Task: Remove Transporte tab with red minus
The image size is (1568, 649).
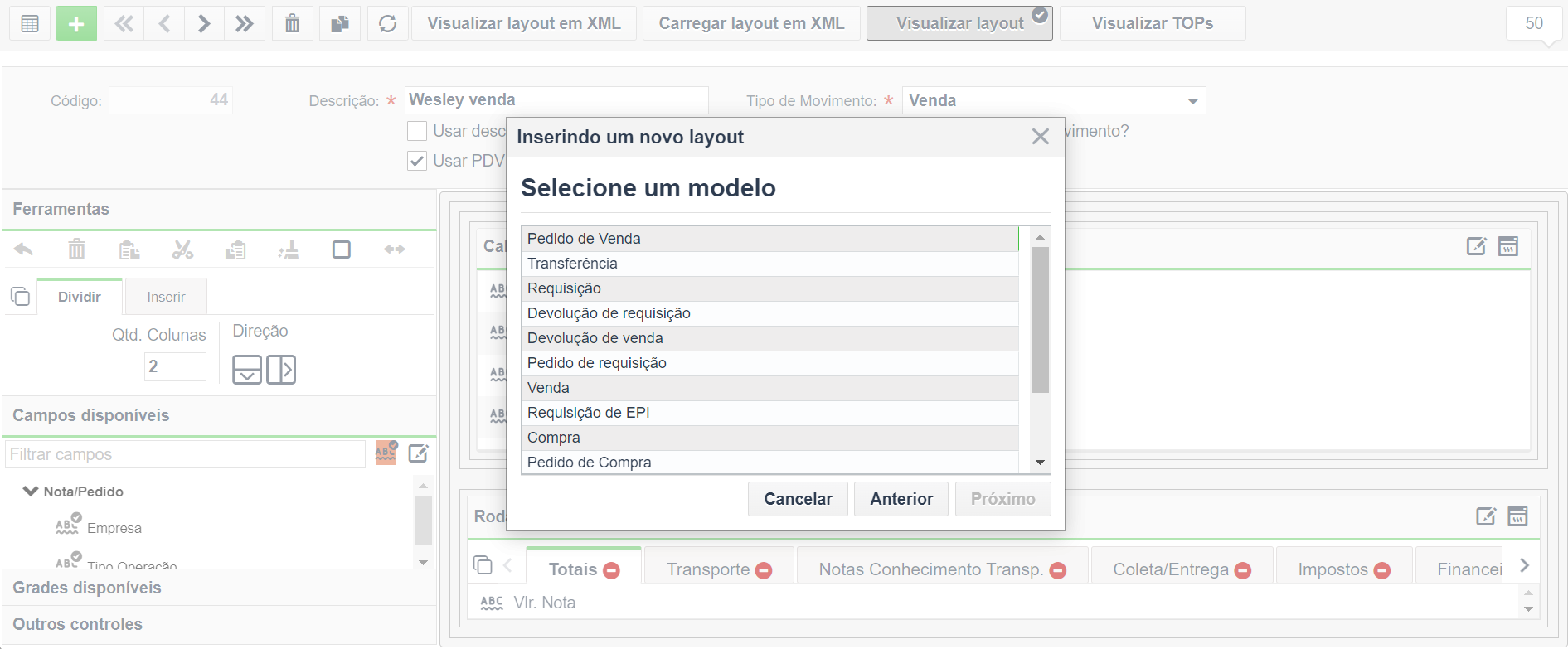Action: [765, 570]
